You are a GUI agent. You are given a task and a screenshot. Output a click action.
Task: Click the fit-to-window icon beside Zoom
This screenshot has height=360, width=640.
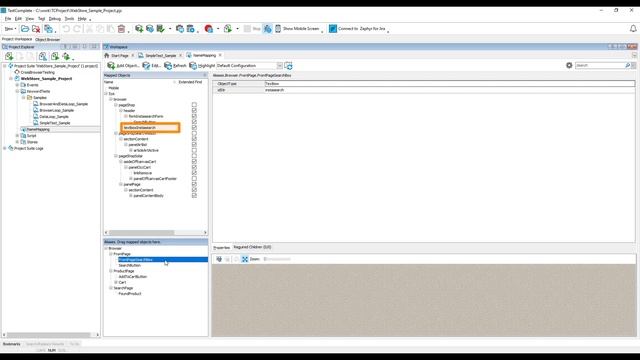point(245,259)
